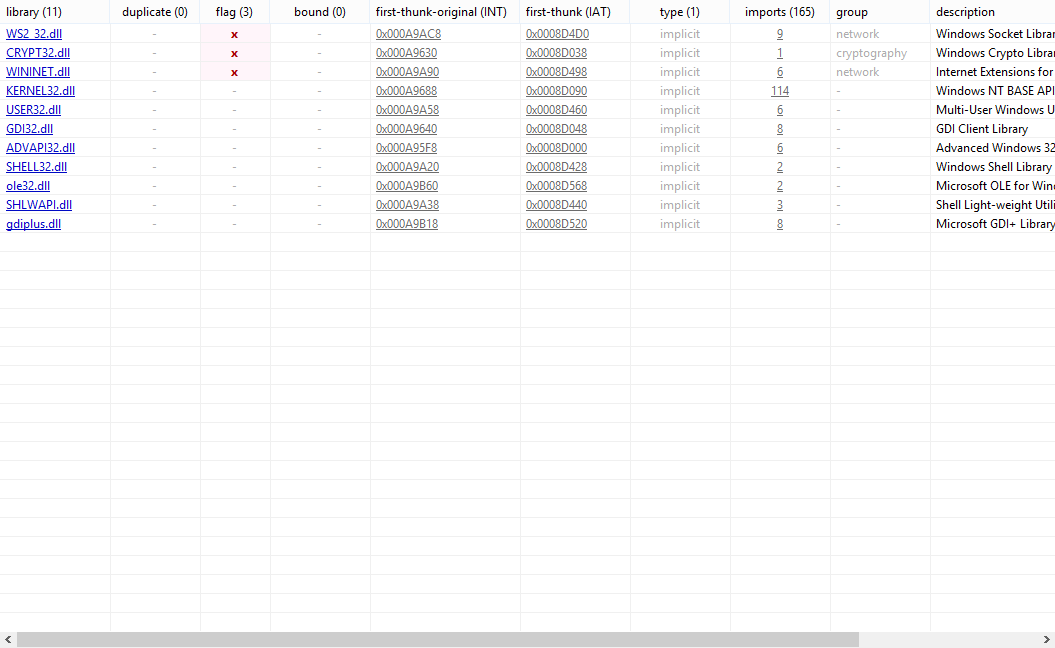Screen dimensions: 1055x648
Task: Sort by the flag (3) column header
Action: click(234, 12)
